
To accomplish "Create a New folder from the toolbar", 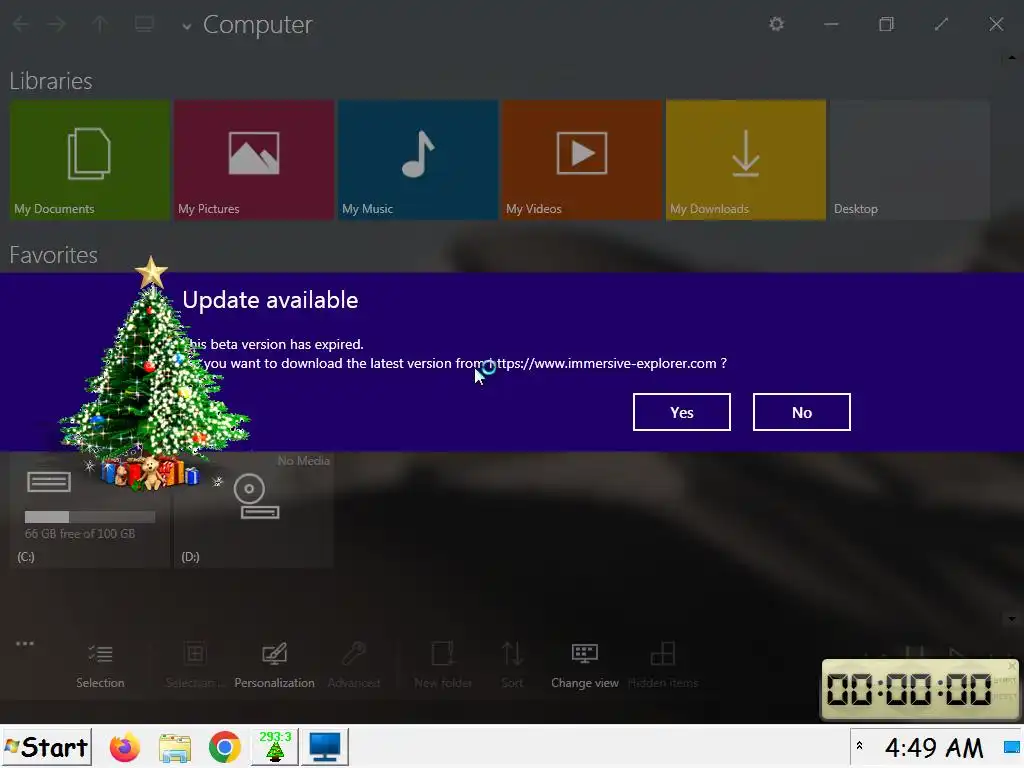I will point(443,665).
